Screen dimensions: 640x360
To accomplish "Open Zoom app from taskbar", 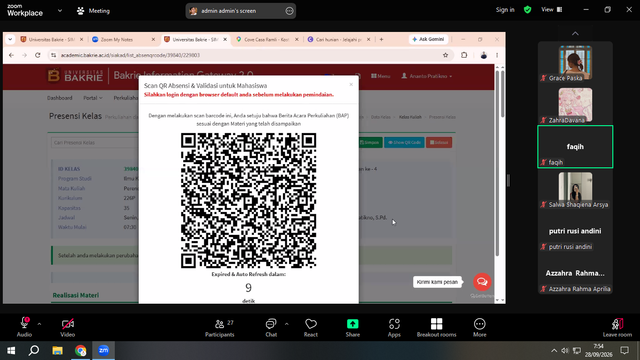I will pyautogui.click(x=104, y=351).
